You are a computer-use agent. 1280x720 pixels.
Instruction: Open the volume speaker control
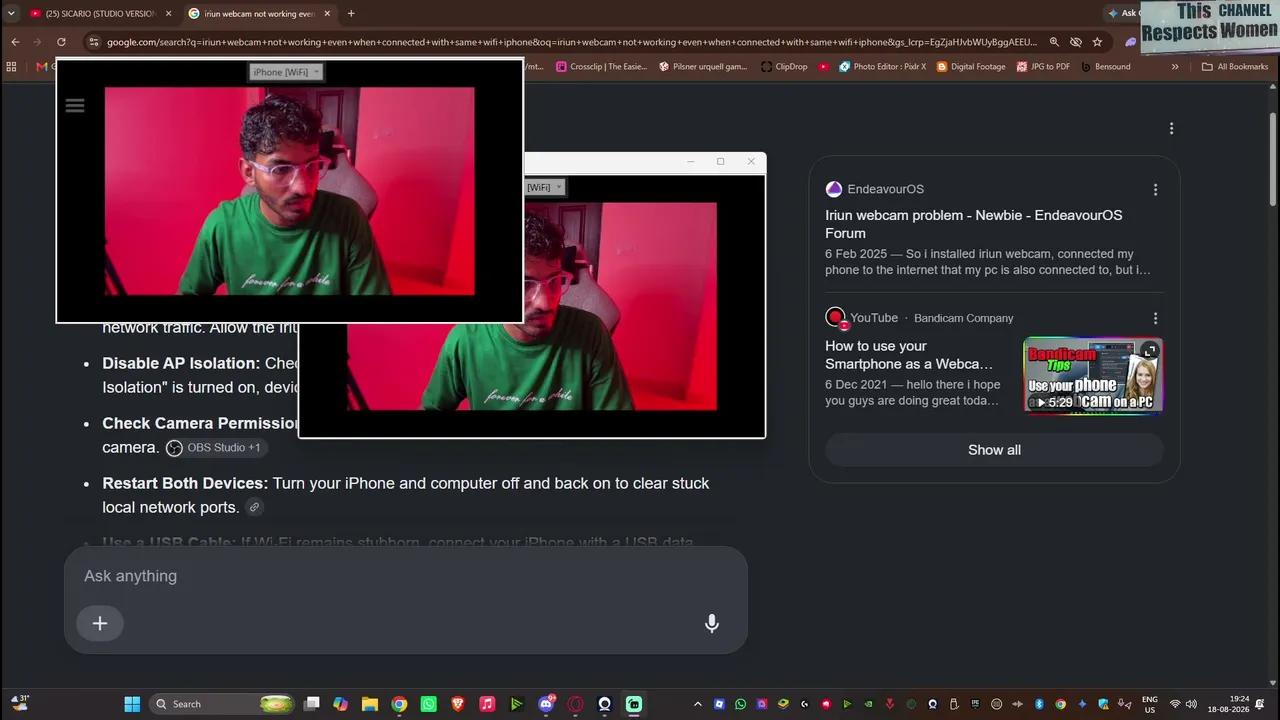(1191, 704)
